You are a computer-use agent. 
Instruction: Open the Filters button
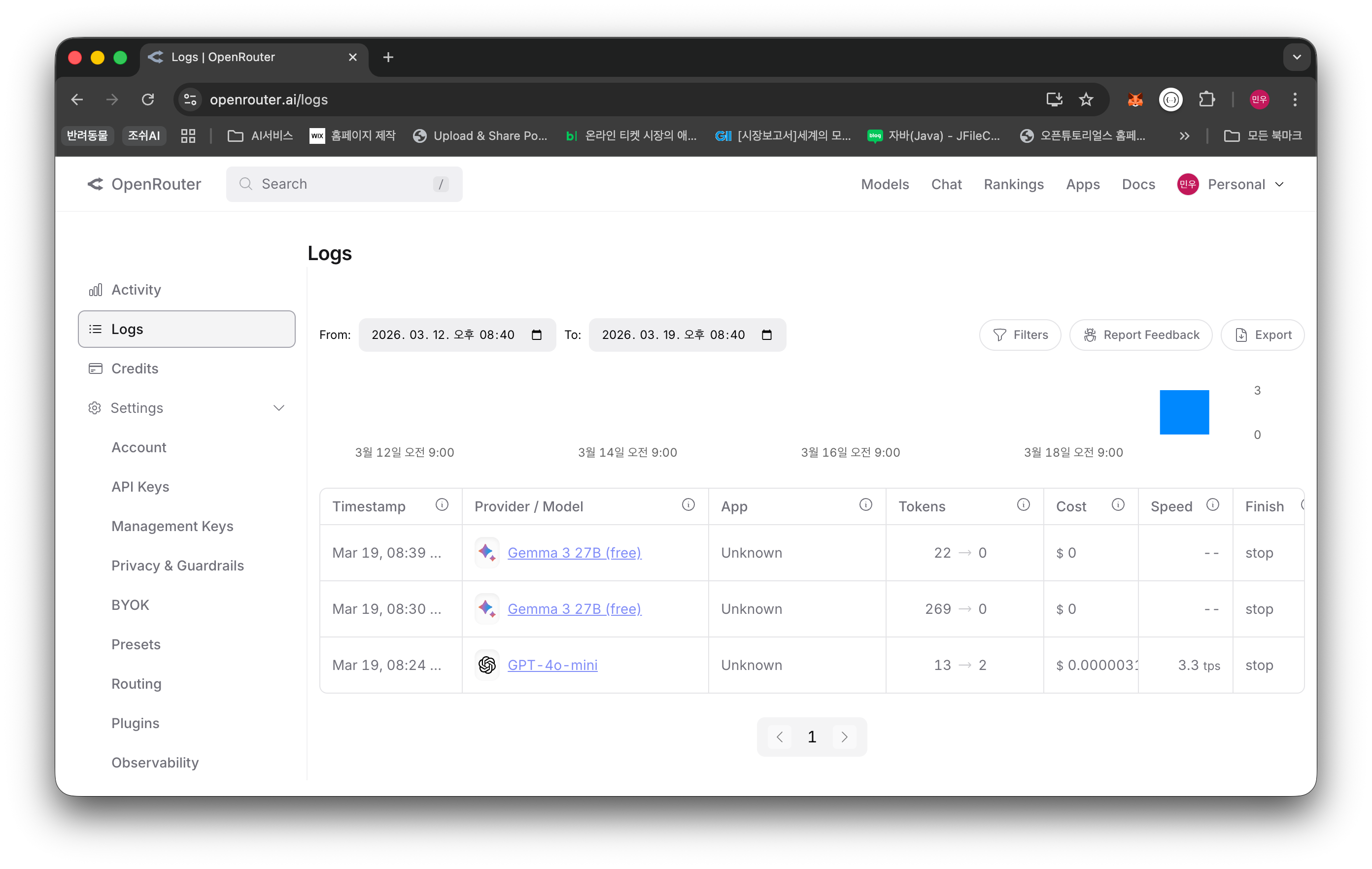(1020, 335)
